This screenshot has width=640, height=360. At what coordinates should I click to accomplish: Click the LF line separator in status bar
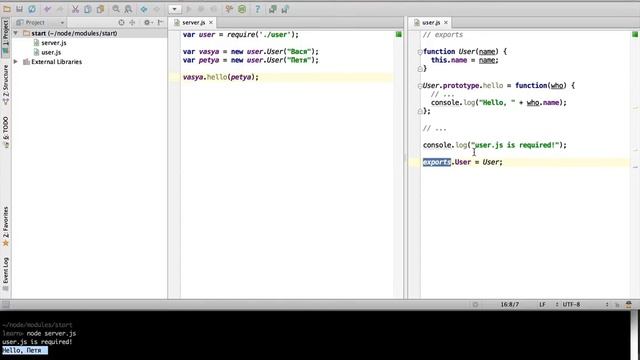click(x=542, y=304)
